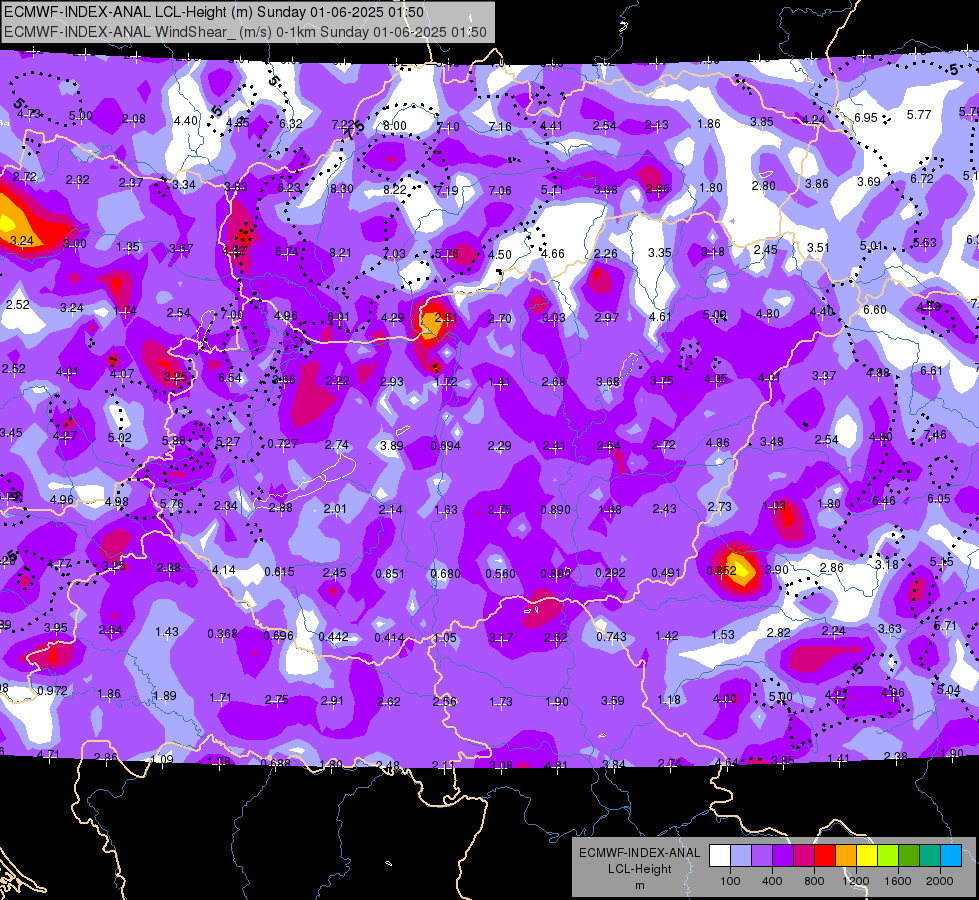Click the wind shear value 0.696
This screenshot has width=979, height=900.
(278, 635)
